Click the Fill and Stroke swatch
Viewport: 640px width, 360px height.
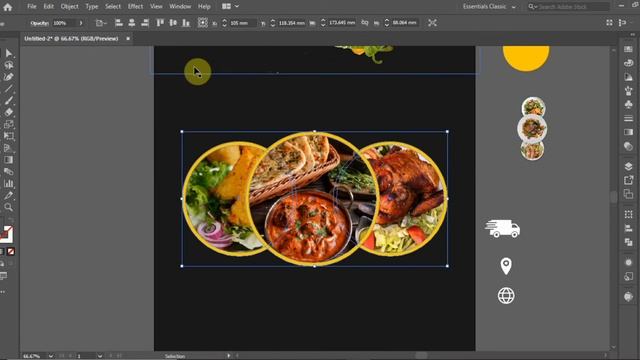coord(6,234)
